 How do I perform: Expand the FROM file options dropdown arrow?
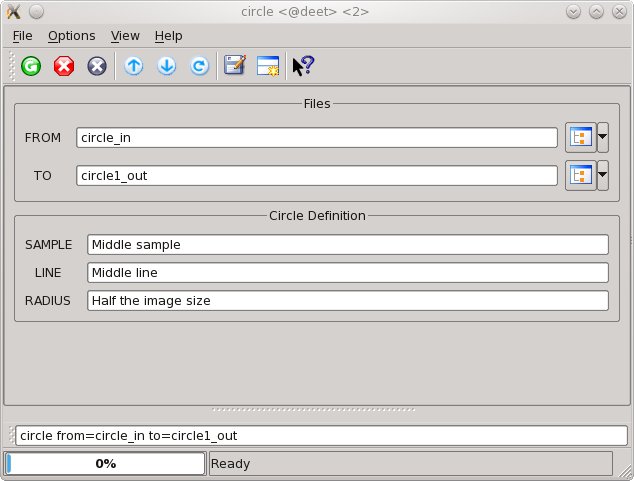pyautogui.click(x=603, y=138)
